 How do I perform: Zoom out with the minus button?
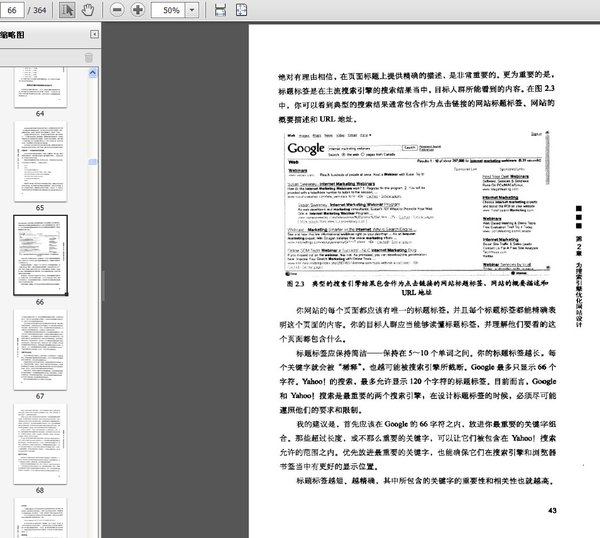tap(117, 10)
